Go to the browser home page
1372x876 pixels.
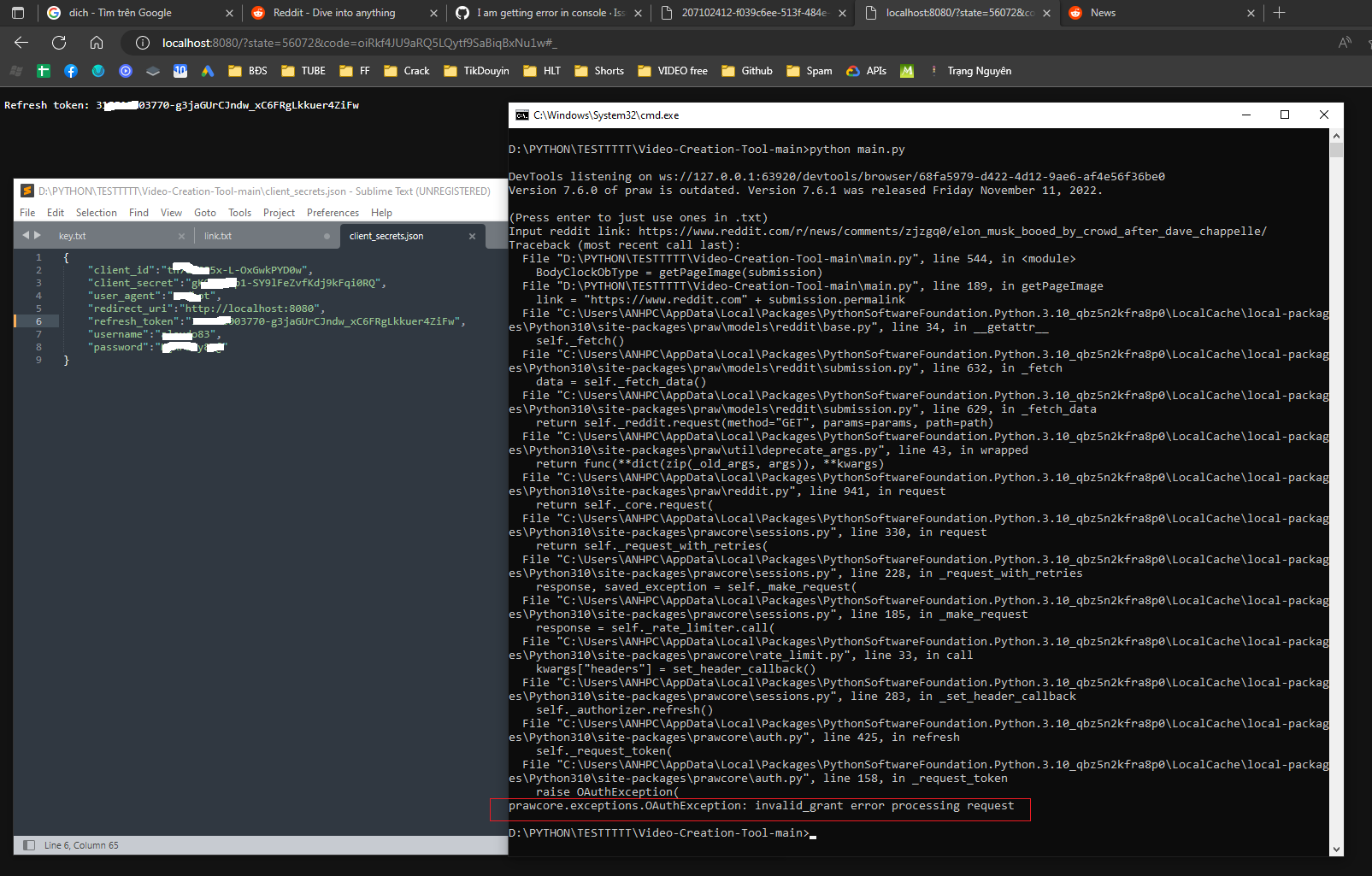(97, 43)
